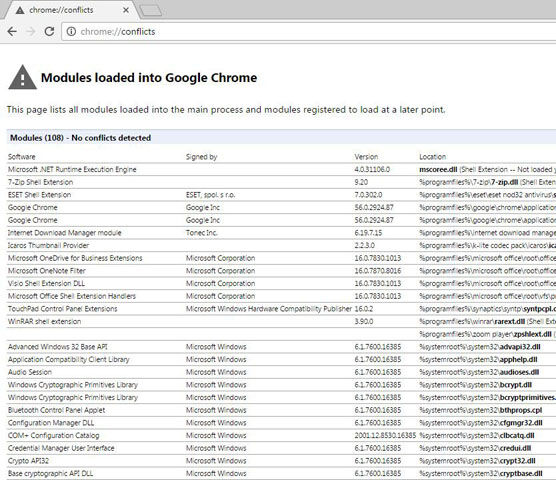The image size is (556, 480).
Task: Click 'Application Compatibility Client Library' entry
Action: point(69,359)
